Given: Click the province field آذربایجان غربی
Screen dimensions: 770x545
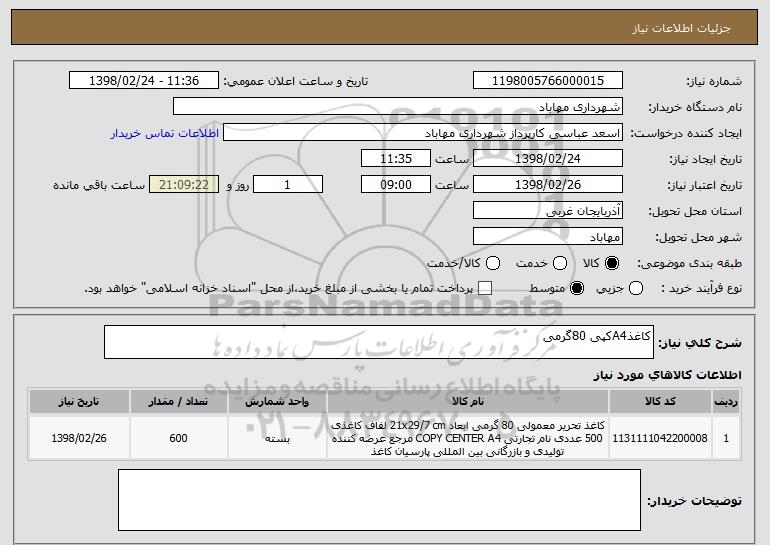Looking at the screenshot, I should coord(548,211).
